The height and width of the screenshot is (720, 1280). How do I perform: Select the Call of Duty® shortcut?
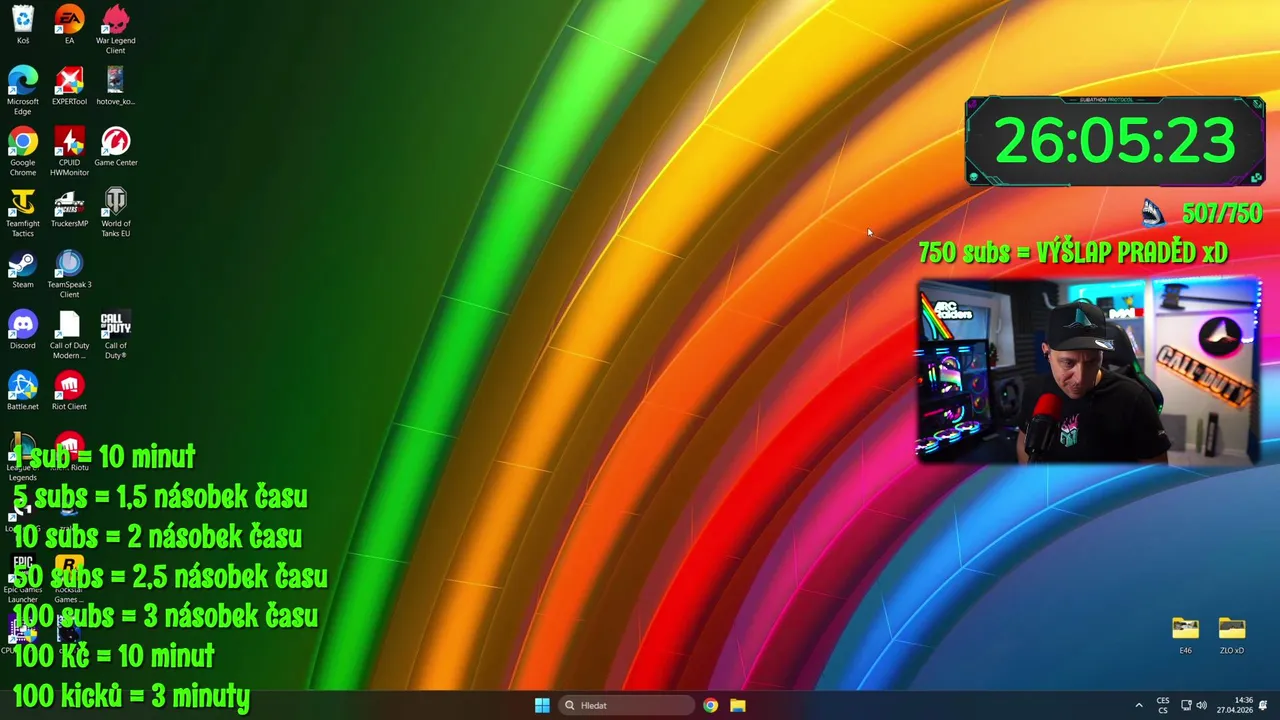[x=116, y=335]
